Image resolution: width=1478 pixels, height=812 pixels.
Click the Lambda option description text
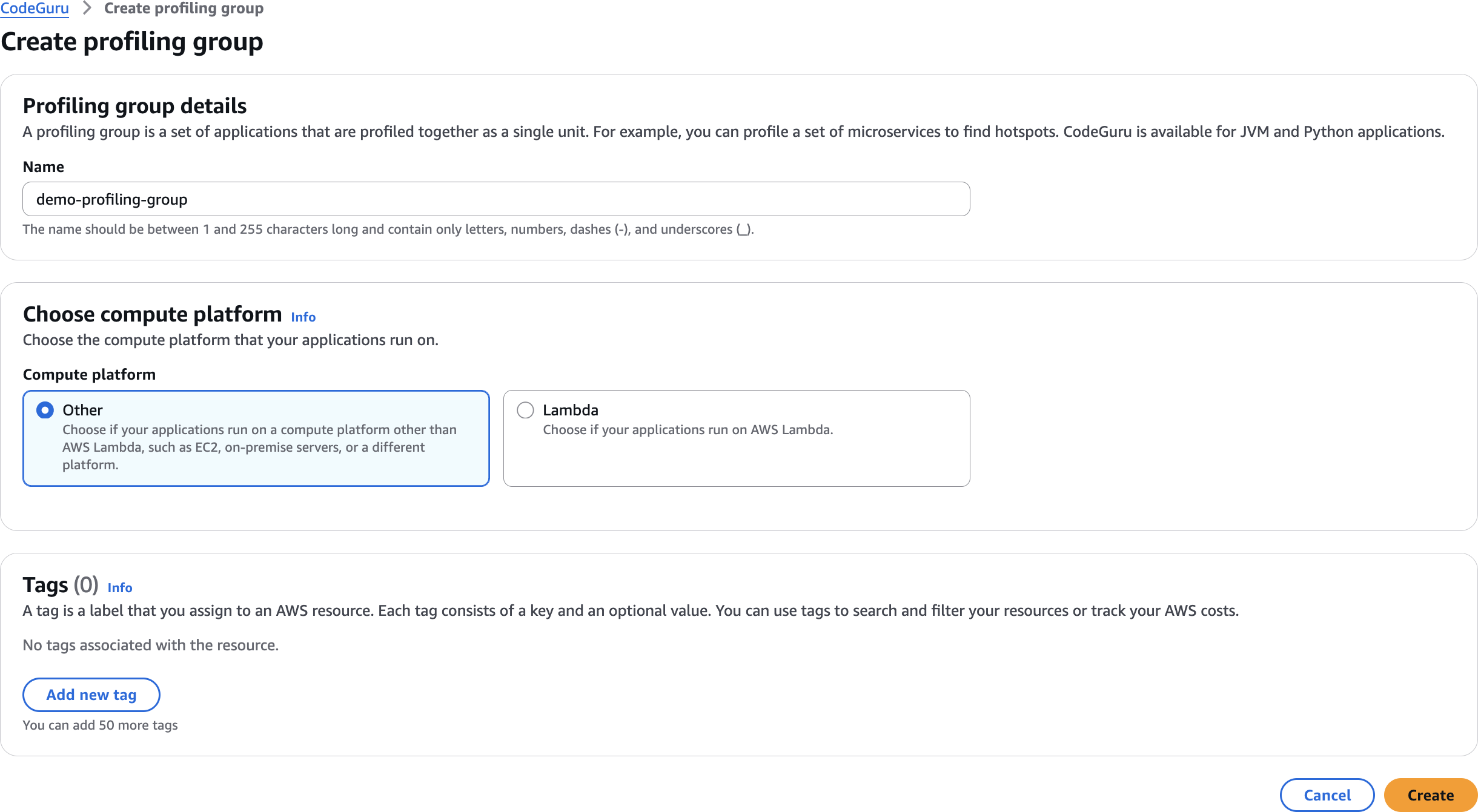tap(688, 429)
